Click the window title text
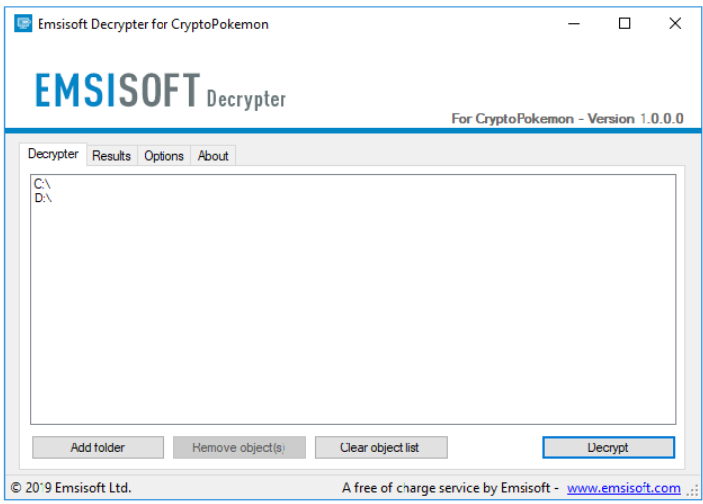Screen dimensions: 703x504 153,24
